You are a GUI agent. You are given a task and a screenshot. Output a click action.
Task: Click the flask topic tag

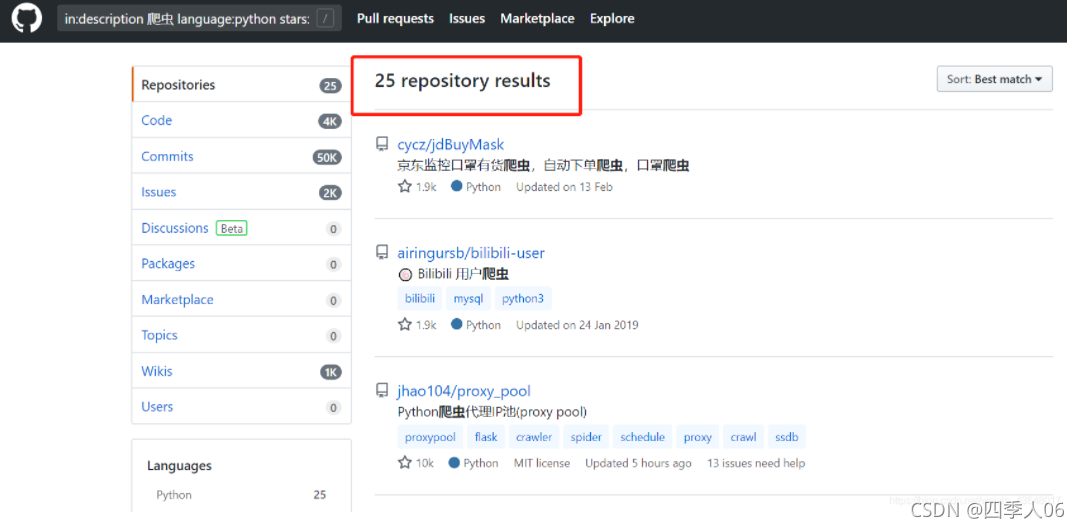486,437
